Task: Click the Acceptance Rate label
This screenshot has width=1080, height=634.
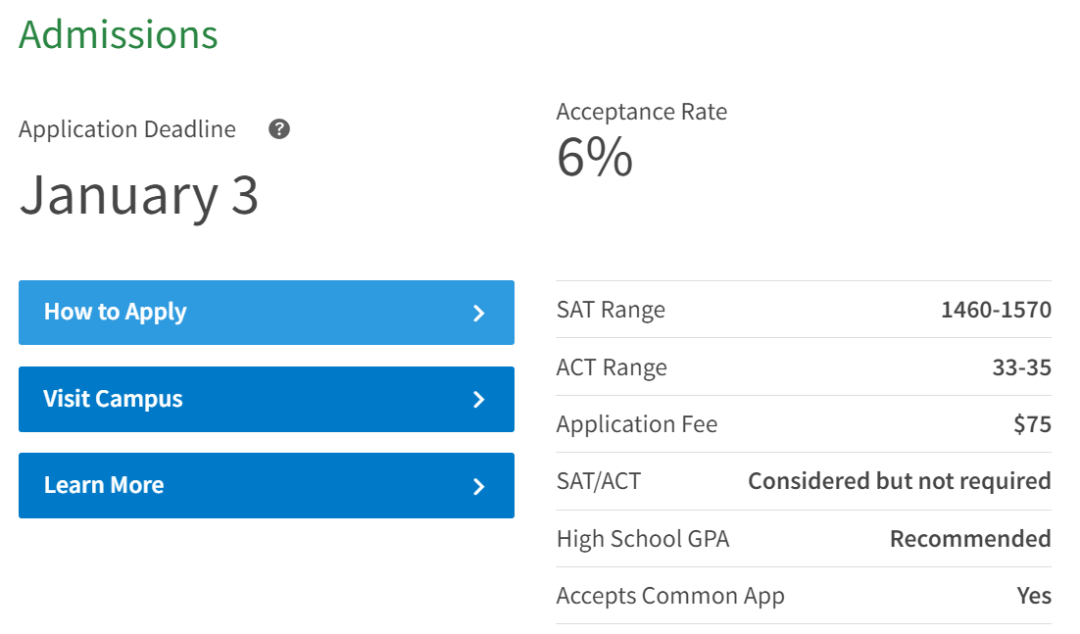Action: (x=641, y=112)
